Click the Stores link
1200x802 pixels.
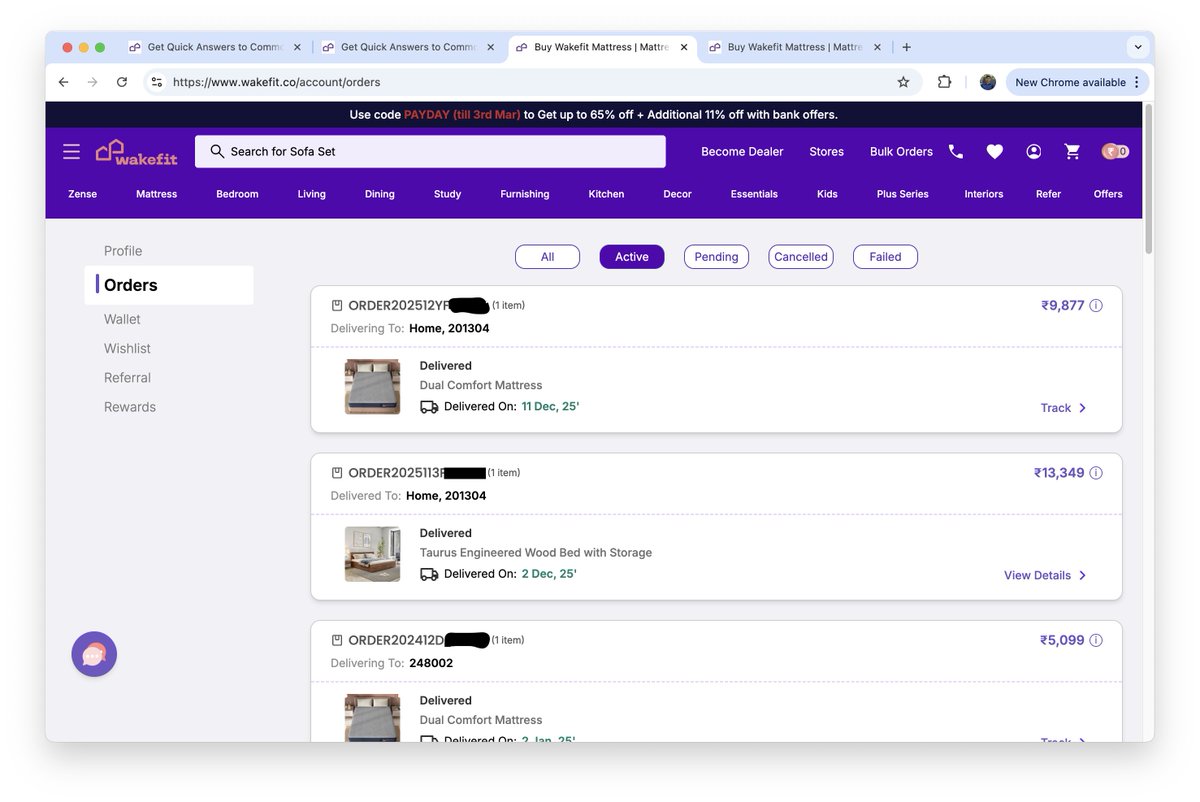[x=826, y=152]
